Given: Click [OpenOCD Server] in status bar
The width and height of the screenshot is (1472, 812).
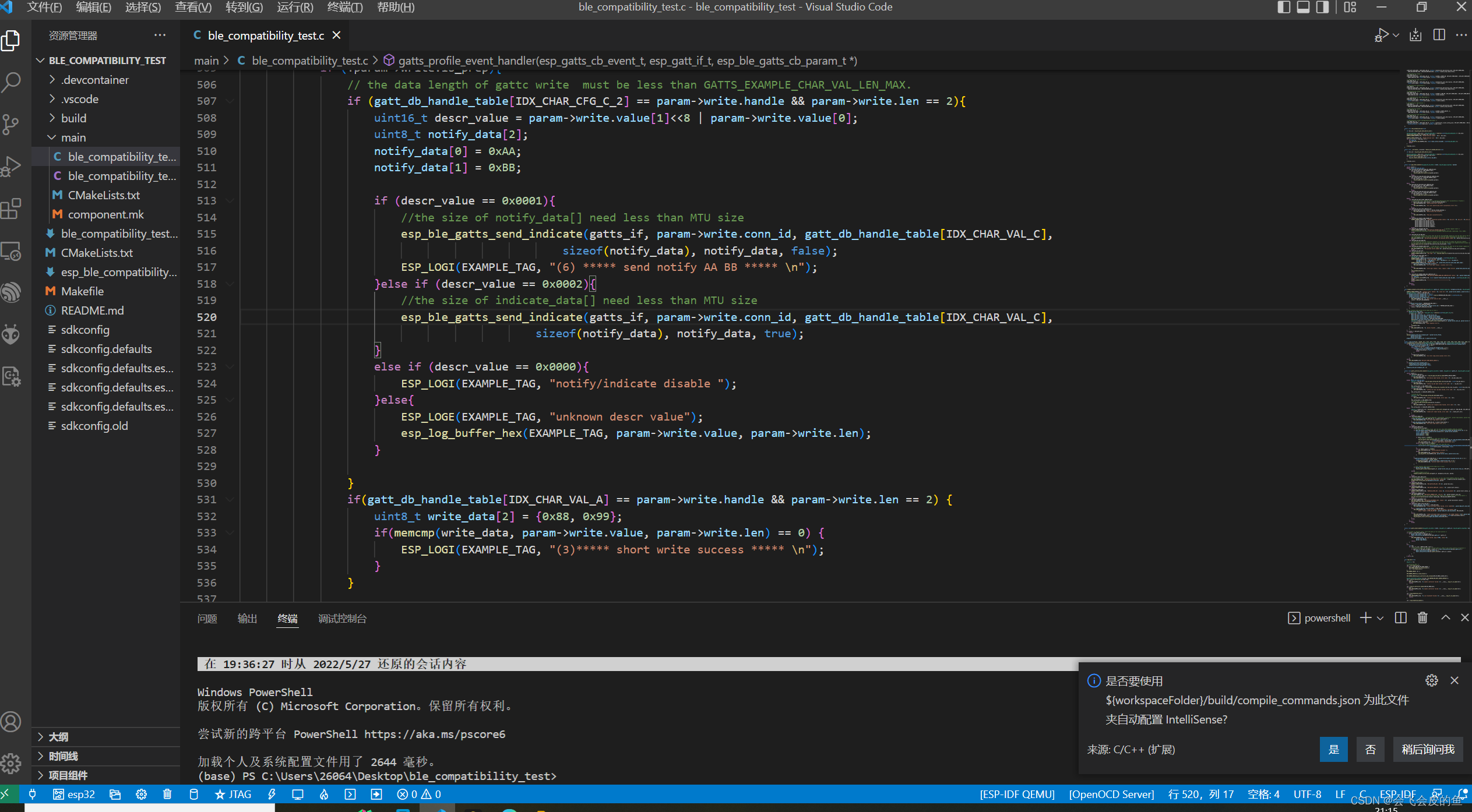Looking at the screenshot, I should click(x=1111, y=794).
